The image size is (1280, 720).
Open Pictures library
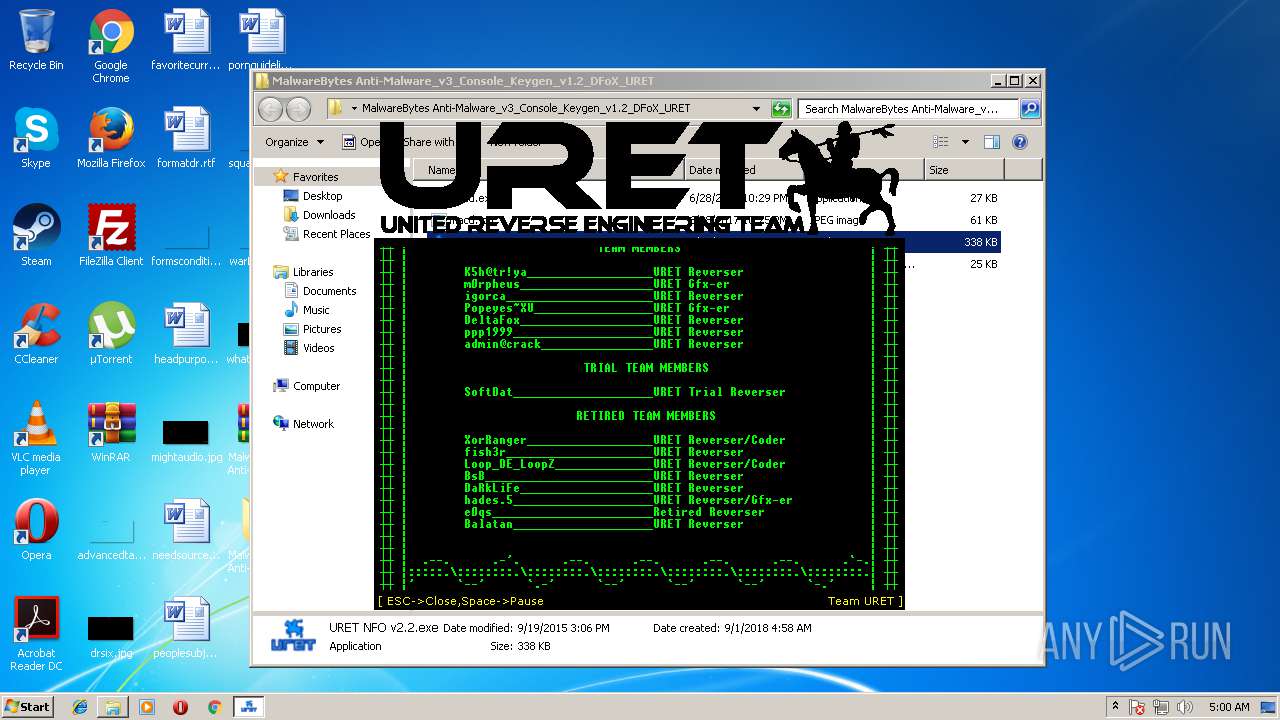(x=322, y=329)
